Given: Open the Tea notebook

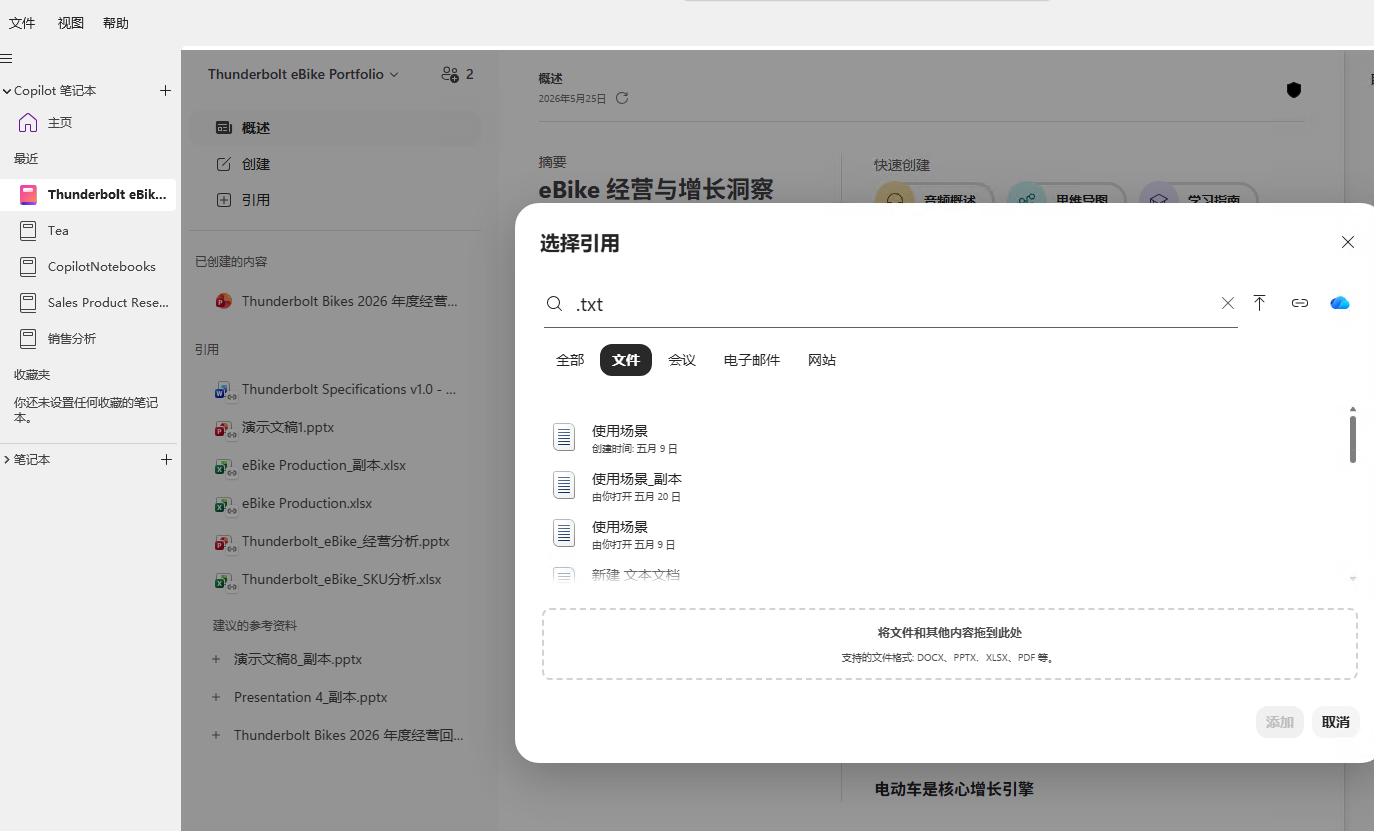Looking at the screenshot, I should 88,231.
